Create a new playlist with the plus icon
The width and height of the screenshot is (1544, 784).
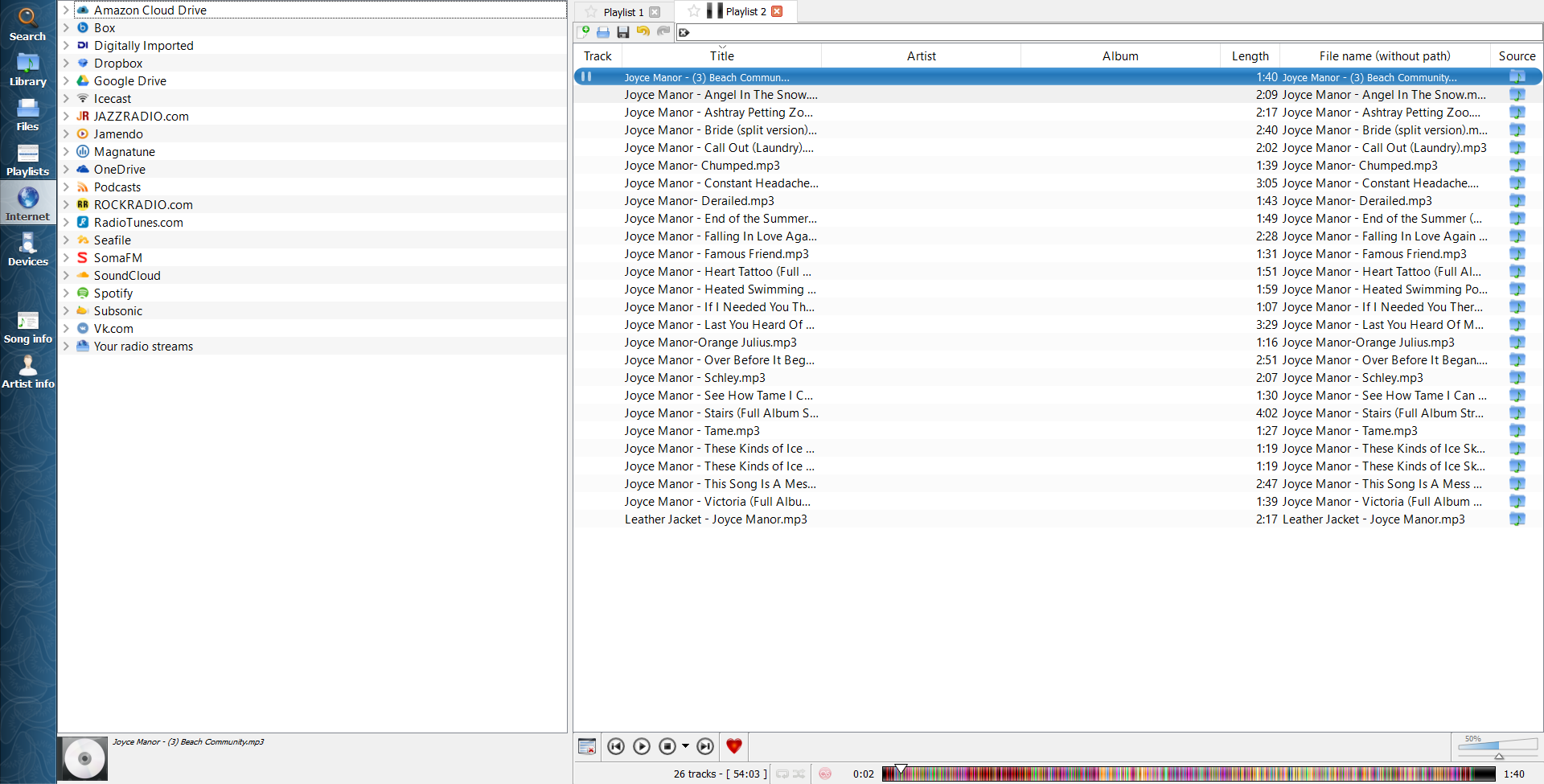(x=583, y=32)
